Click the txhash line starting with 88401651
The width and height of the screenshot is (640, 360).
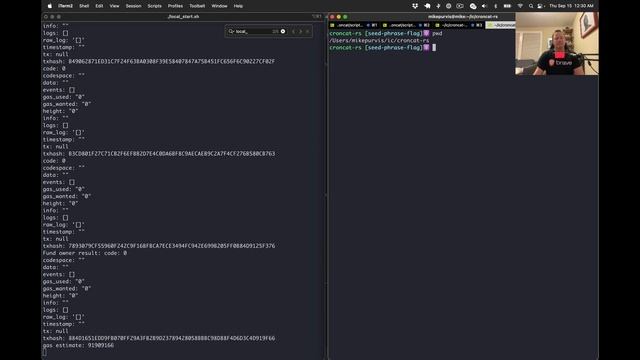point(159,338)
